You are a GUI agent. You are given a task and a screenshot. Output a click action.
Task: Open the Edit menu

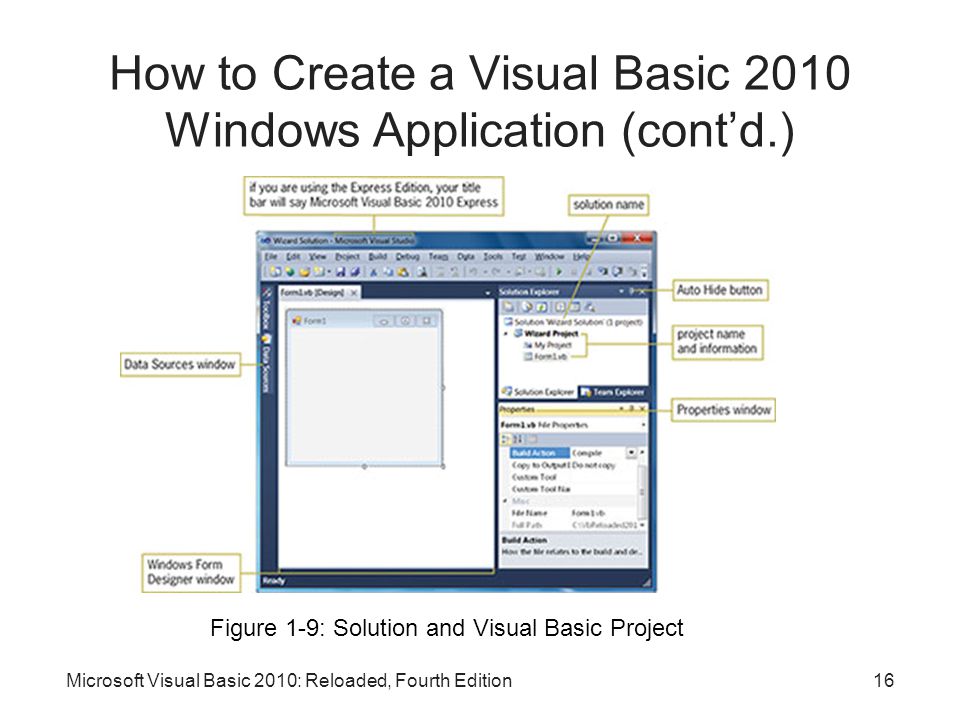(293, 257)
